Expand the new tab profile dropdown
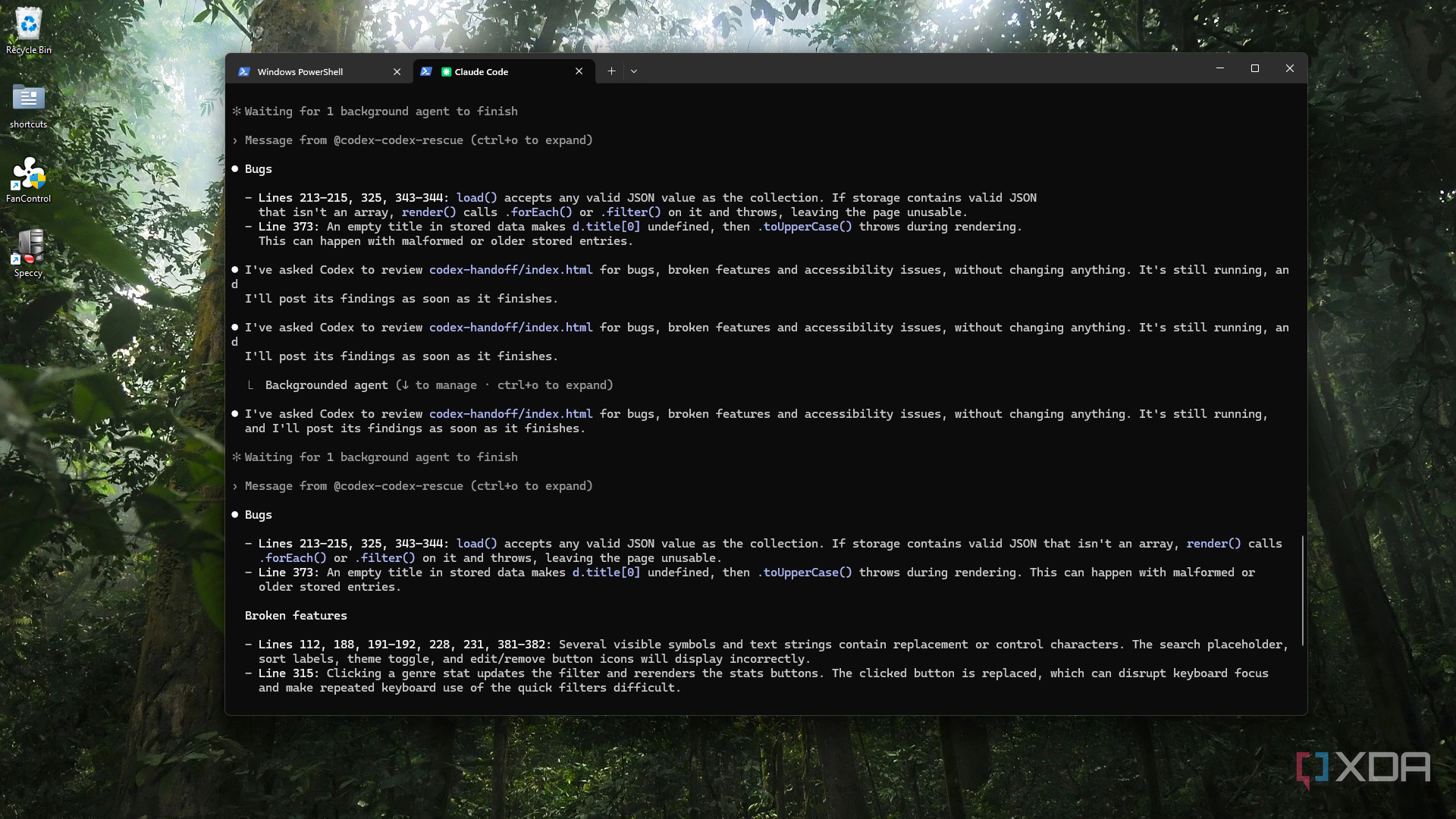Screen dimensions: 1456x819 [634, 71]
